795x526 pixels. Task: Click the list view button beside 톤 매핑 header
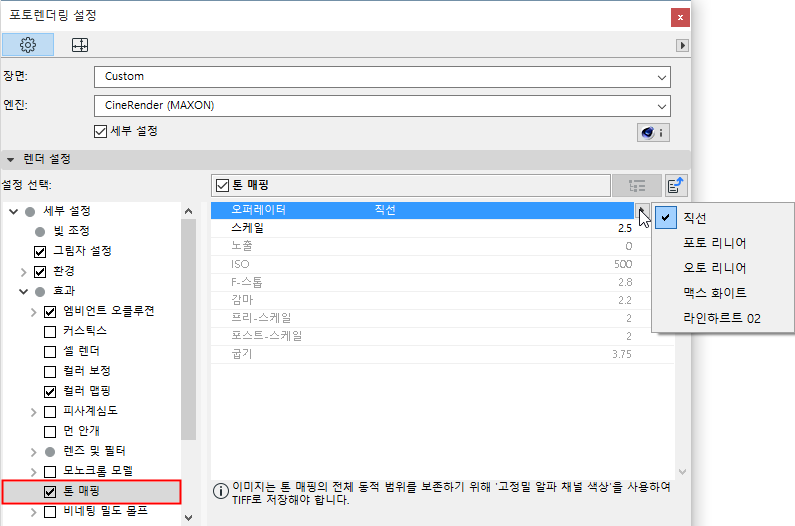pos(637,186)
